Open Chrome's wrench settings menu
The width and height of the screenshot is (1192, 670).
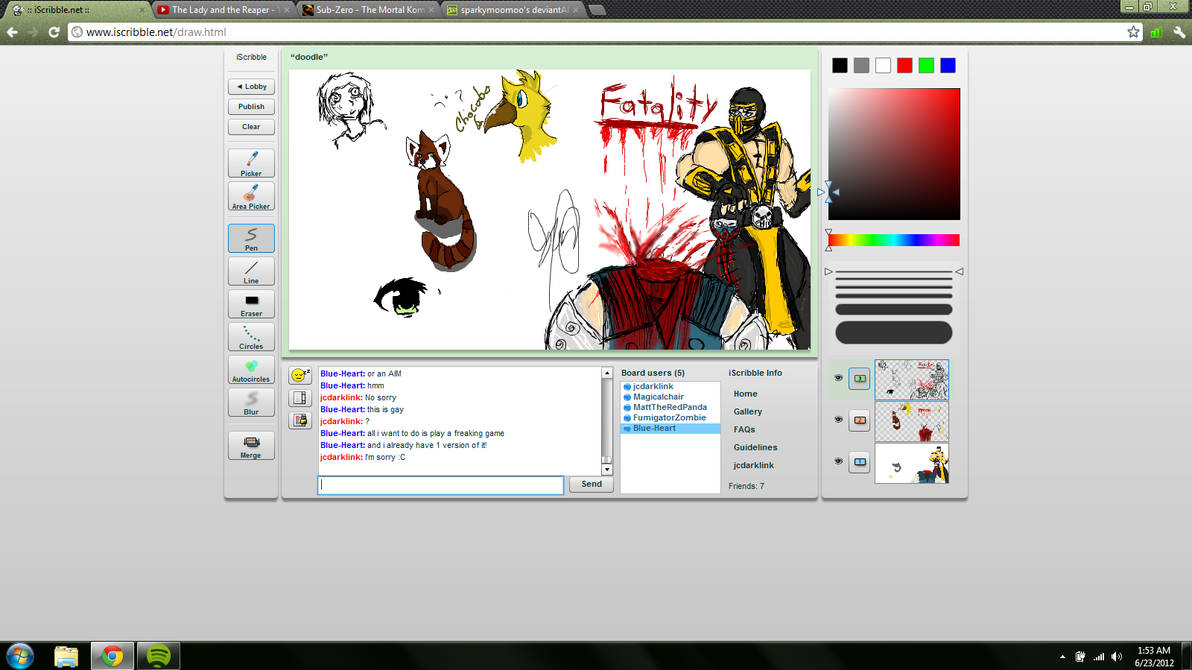(x=1179, y=32)
